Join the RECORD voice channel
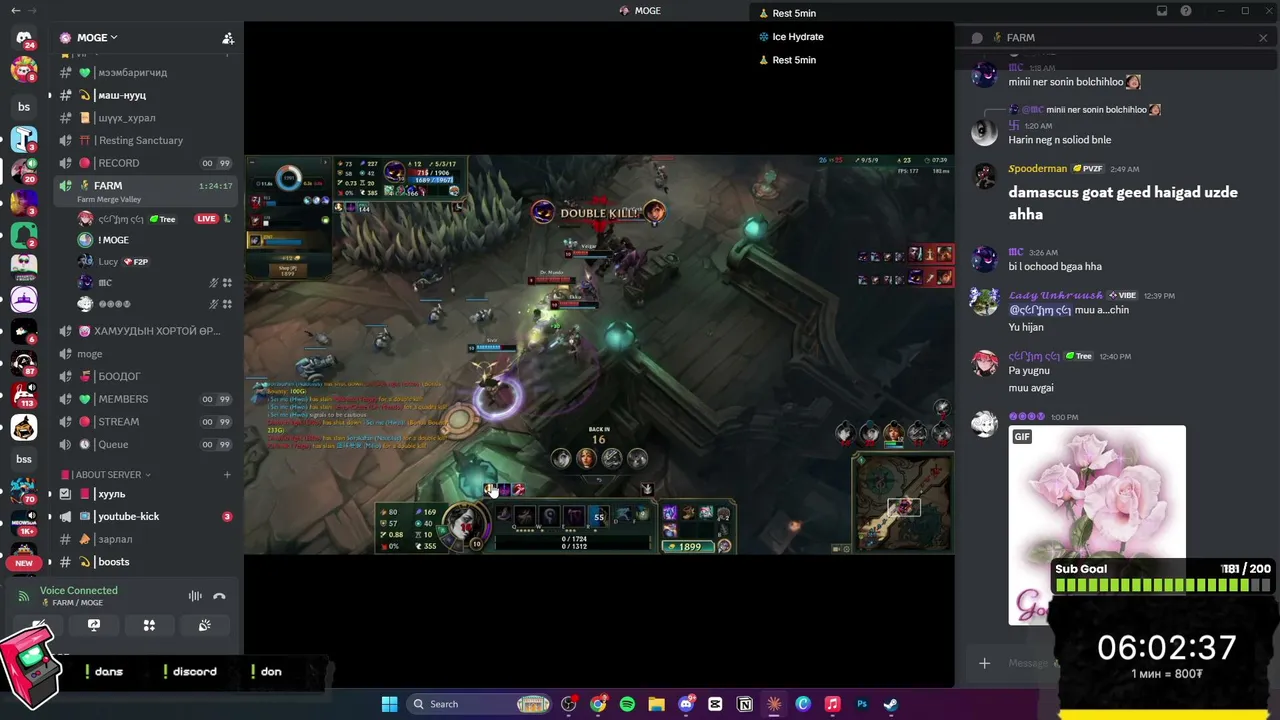This screenshot has height=720, width=1280. point(146,163)
